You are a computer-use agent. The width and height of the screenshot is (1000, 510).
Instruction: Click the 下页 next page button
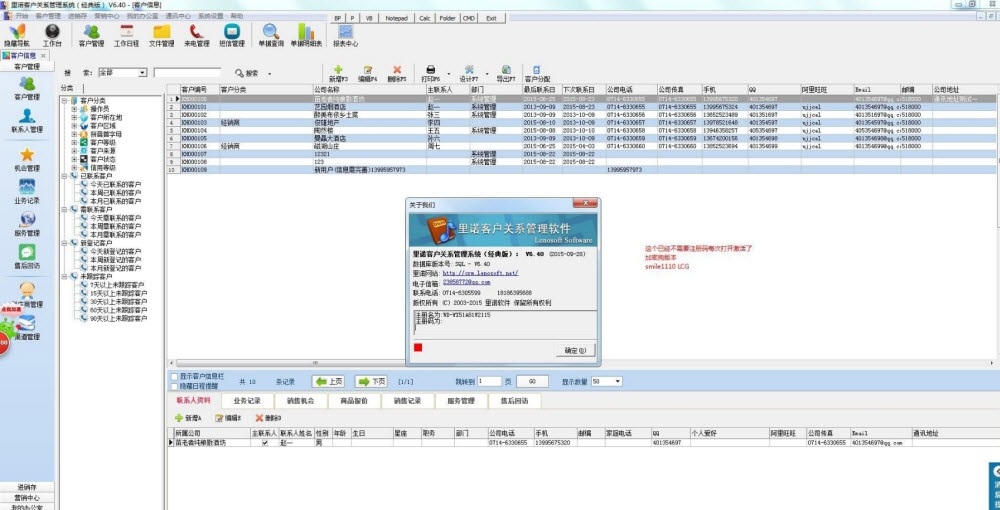coord(371,381)
